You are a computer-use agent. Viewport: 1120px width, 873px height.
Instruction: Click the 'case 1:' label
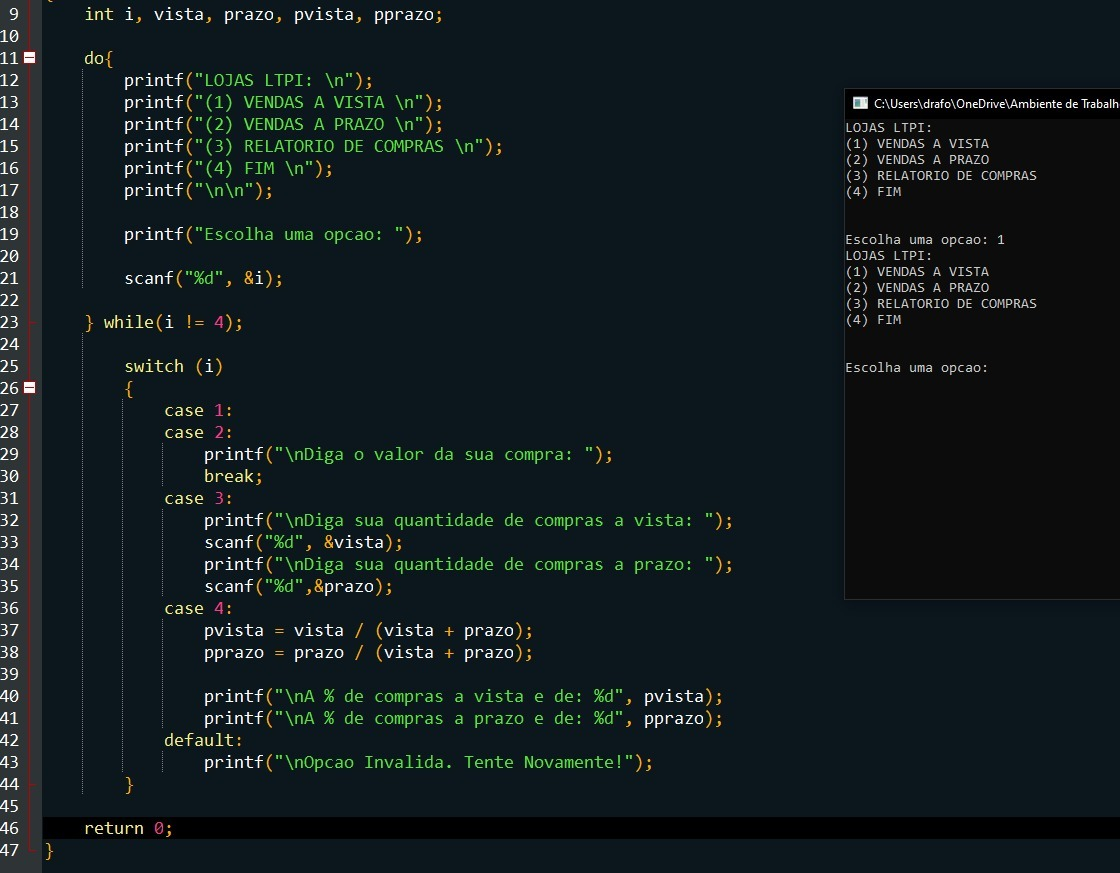[198, 410]
